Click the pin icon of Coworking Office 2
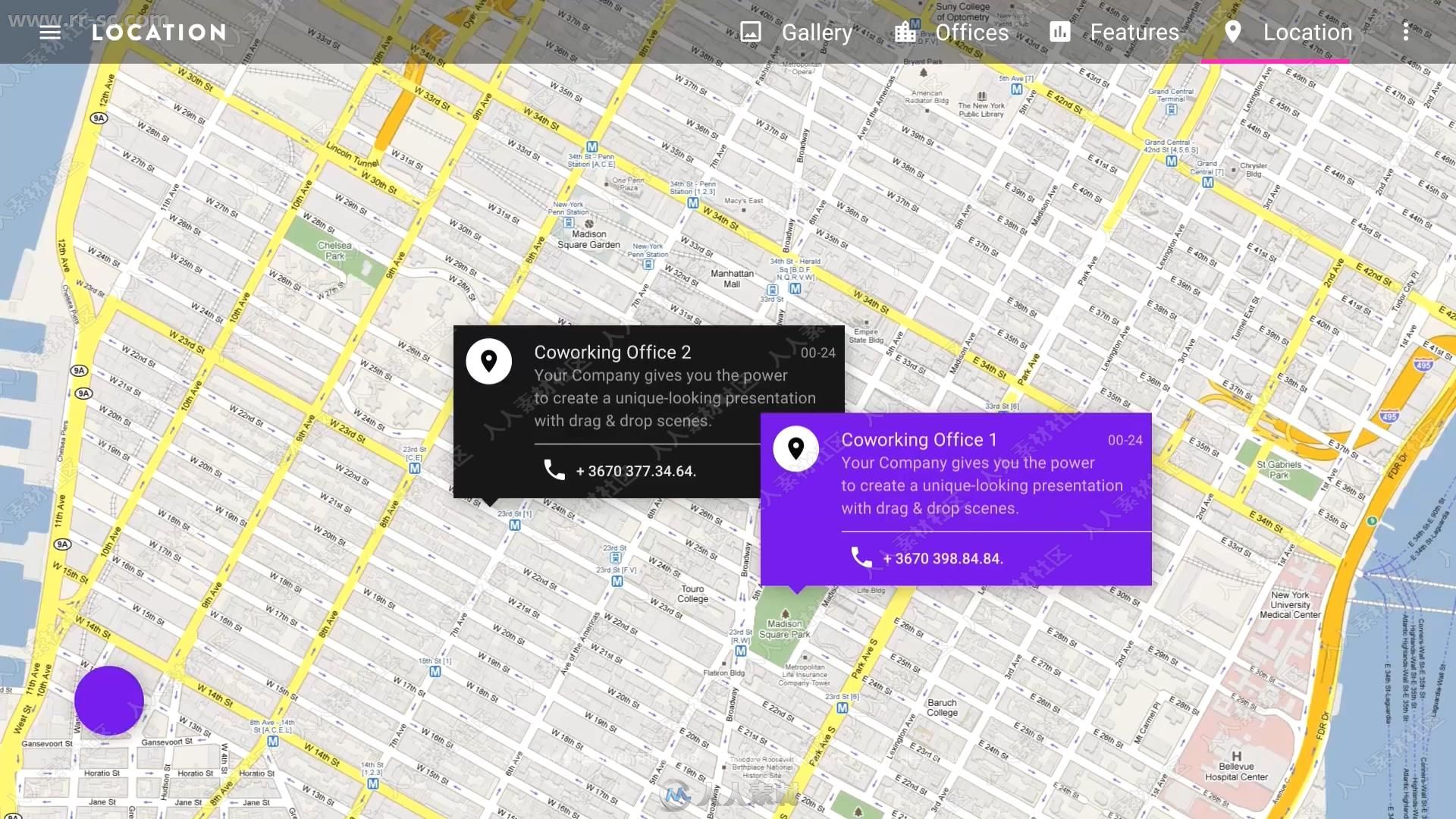 489,362
